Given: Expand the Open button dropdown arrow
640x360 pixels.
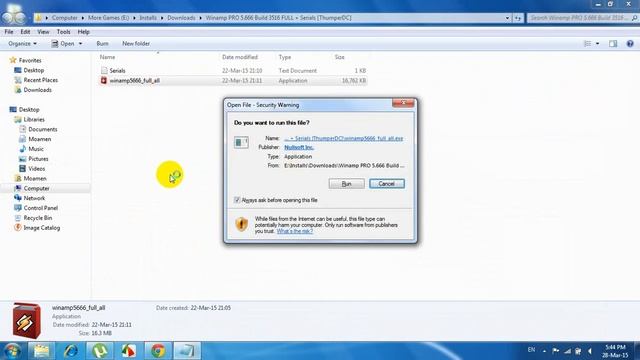Looking at the screenshot, I should (80, 44).
